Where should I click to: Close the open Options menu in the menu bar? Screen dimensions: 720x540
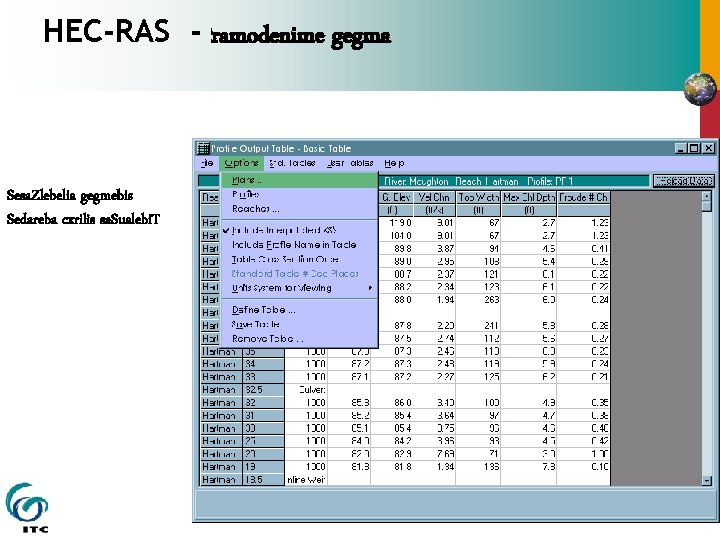(x=242, y=163)
